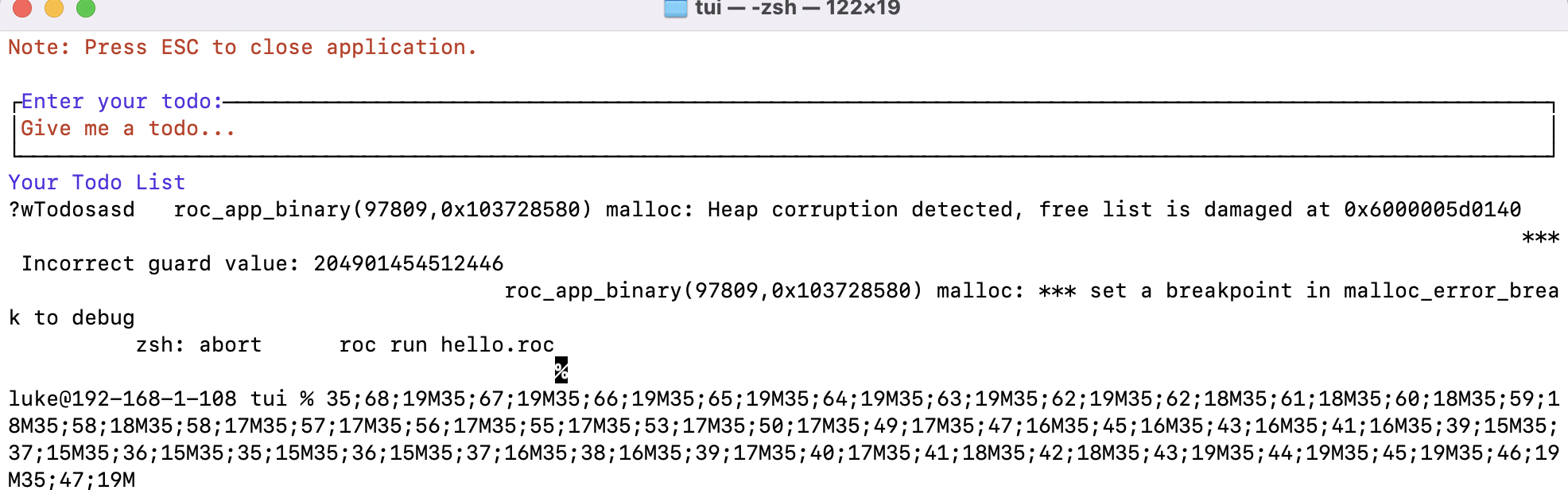Click the red close window button
1568x490 pixels.
(x=22, y=7)
